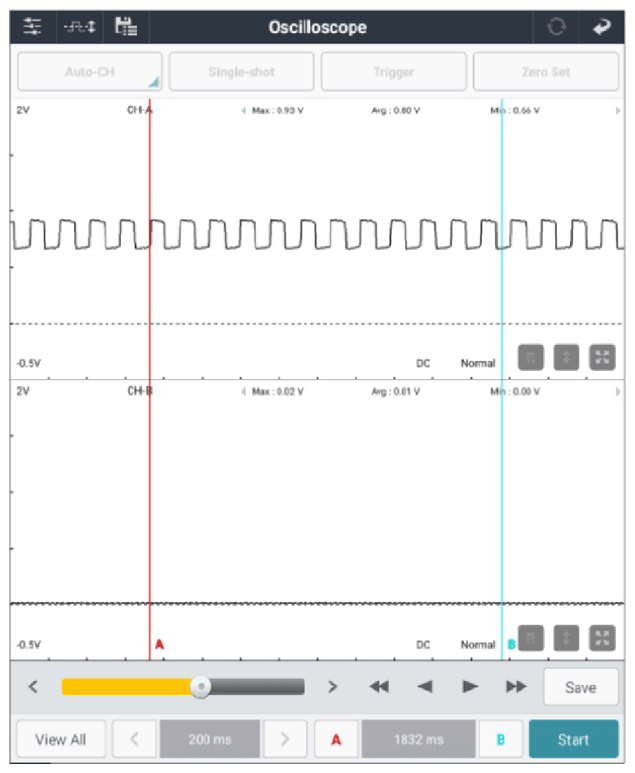635x773 pixels.
Task: Click CH-A vertical scale adjust icon
Action: [x=566, y=358]
